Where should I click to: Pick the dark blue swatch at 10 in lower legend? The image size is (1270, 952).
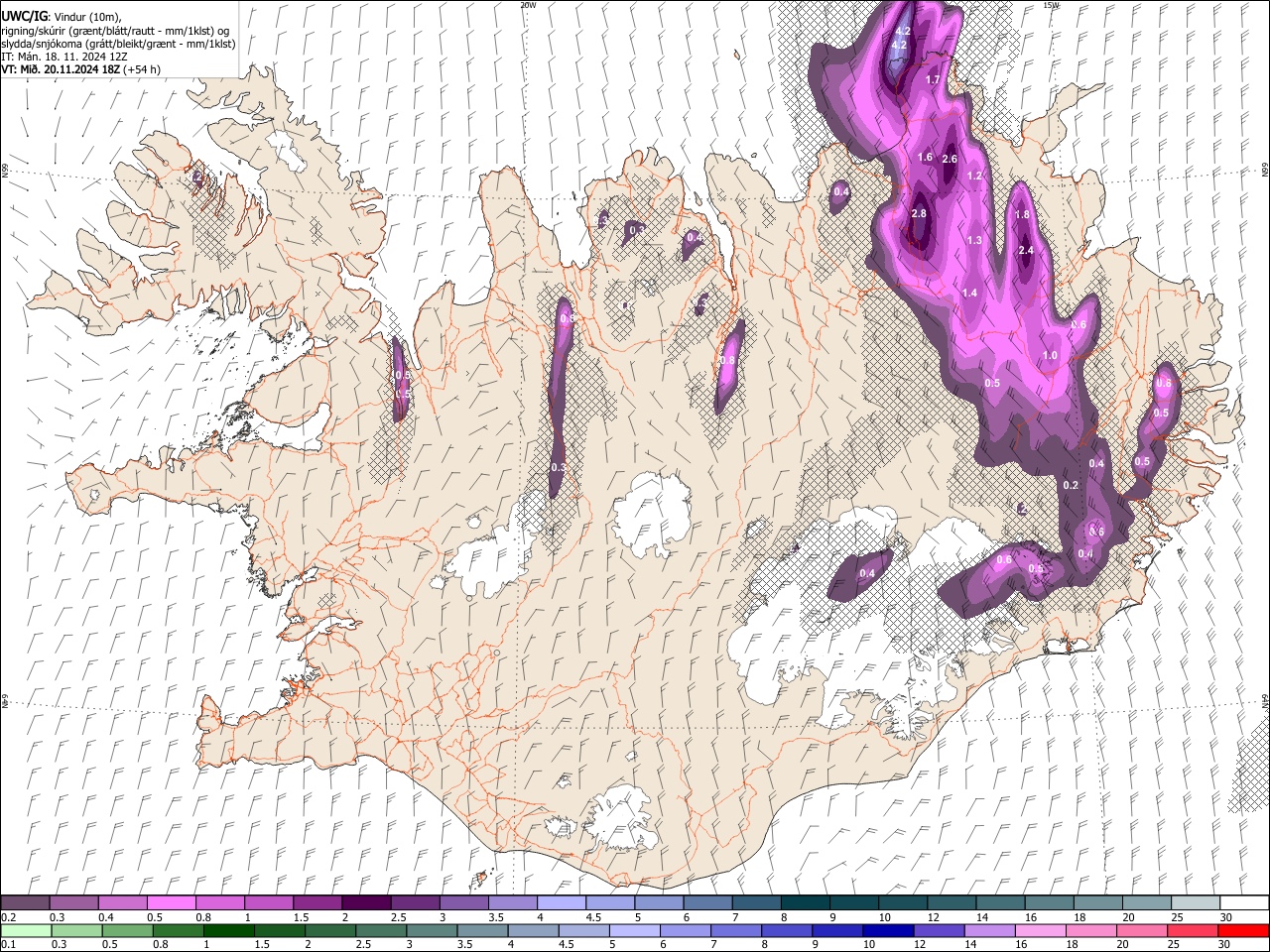(886, 931)
